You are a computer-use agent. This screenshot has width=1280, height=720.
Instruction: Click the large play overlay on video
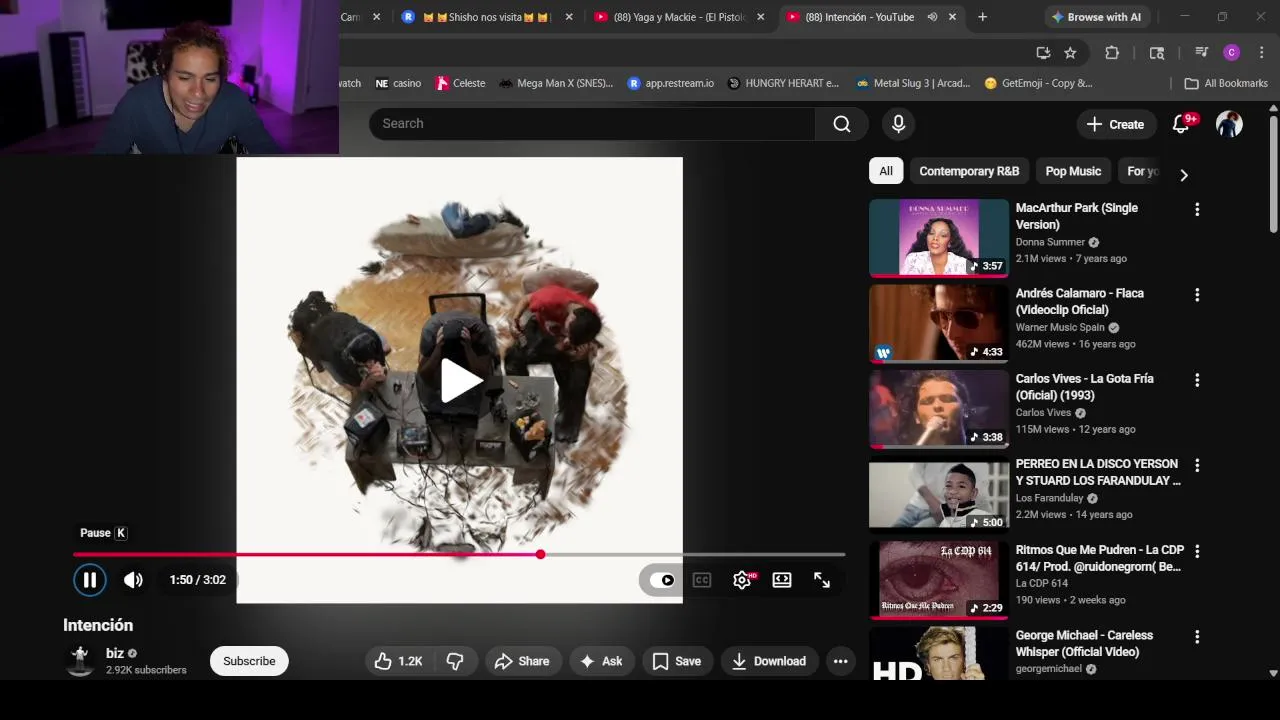(460, 380)
